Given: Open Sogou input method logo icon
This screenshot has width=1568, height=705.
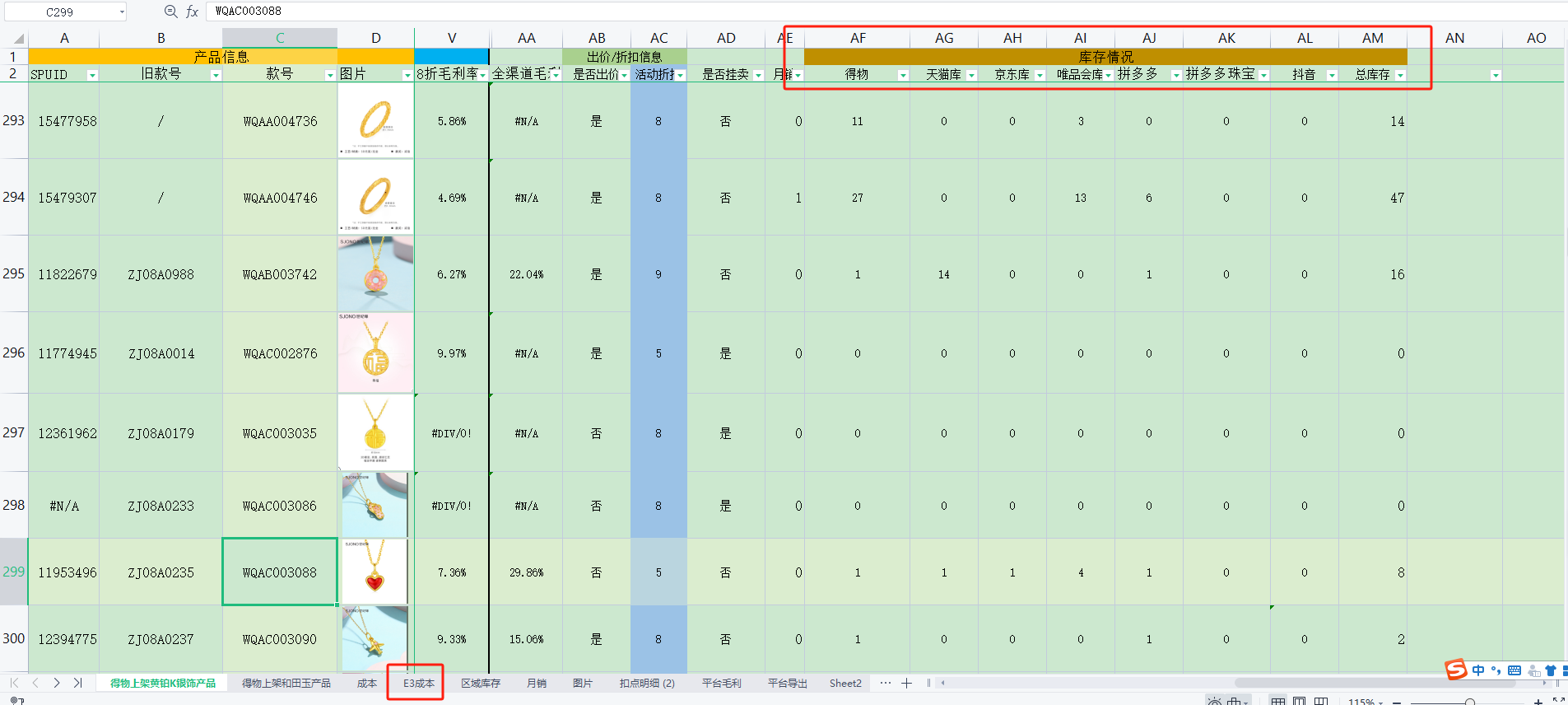Looking at the screenshot, I should coord(1456,670).
